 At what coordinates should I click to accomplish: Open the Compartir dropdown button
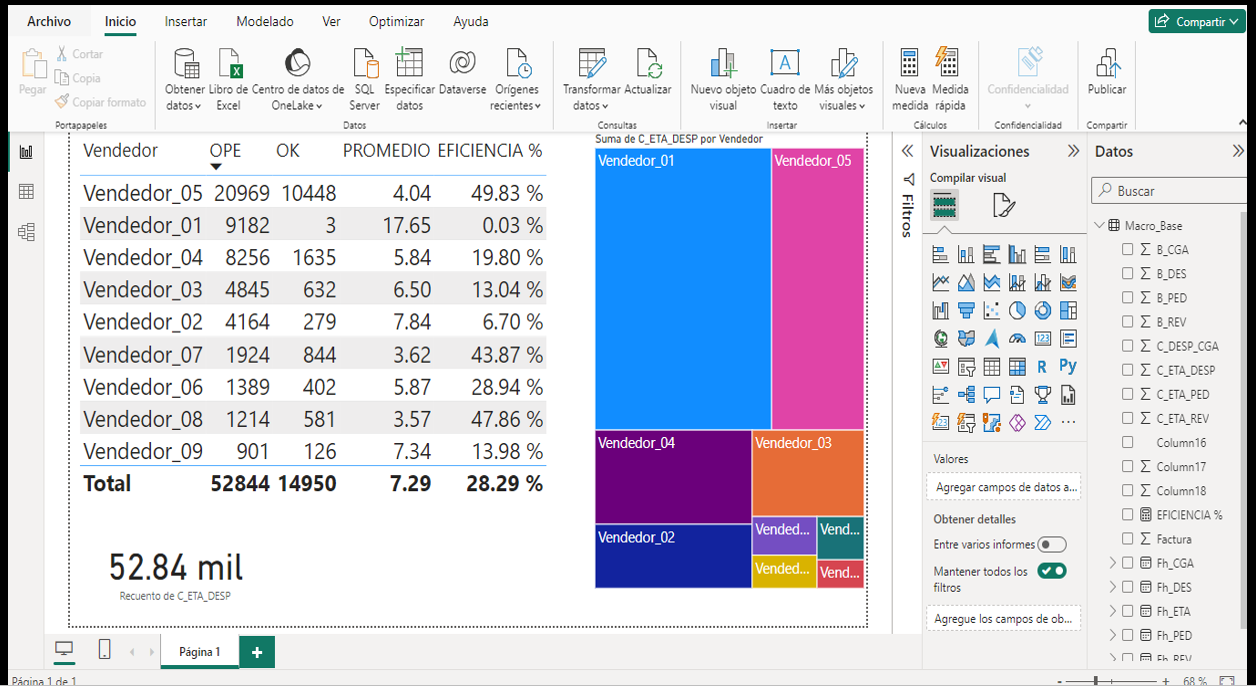pyautogui.click(x=1195, y=21)
